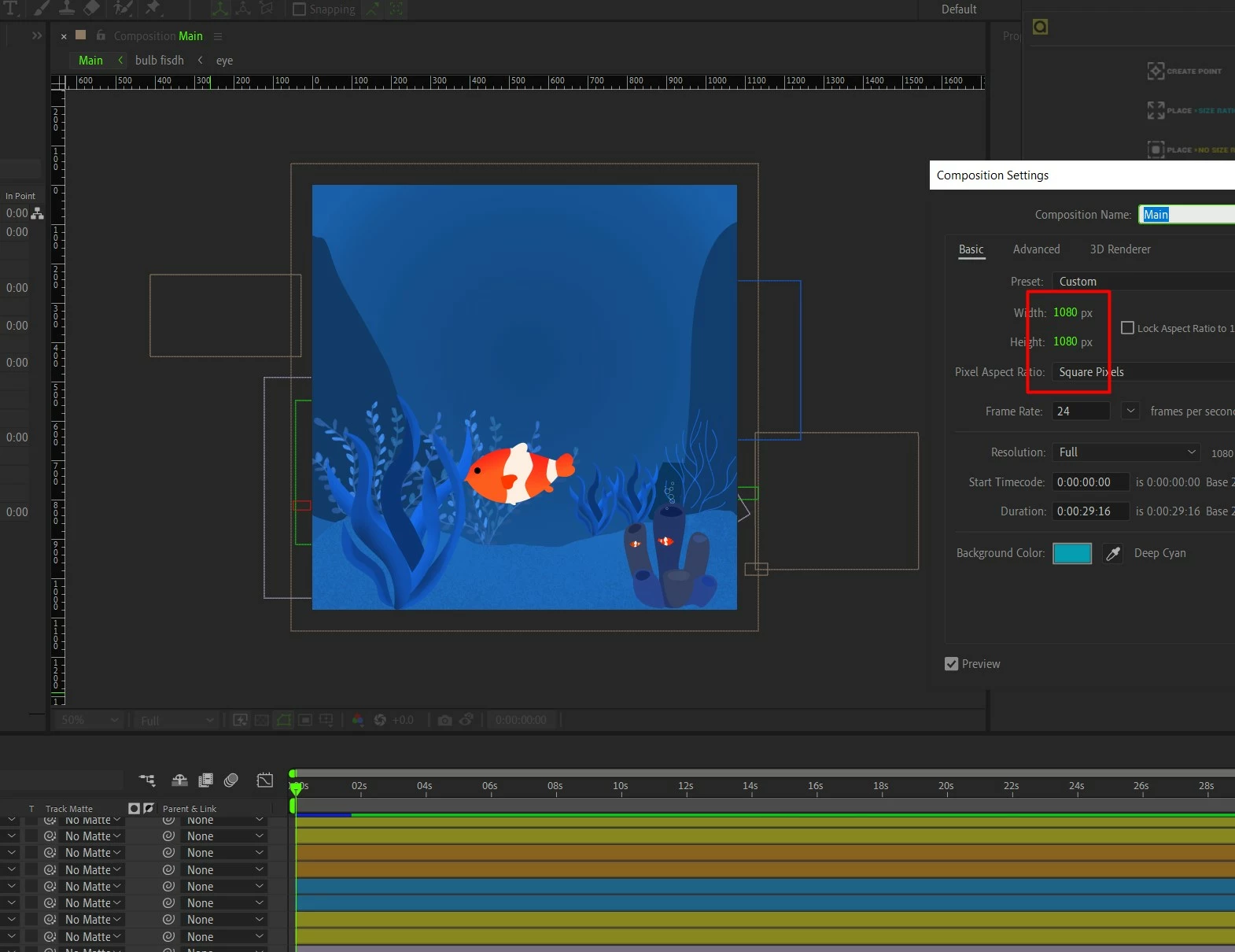Switch to the Advanced tab
This screenshot has width=1235, height=952.
(x=1036, y=249)
